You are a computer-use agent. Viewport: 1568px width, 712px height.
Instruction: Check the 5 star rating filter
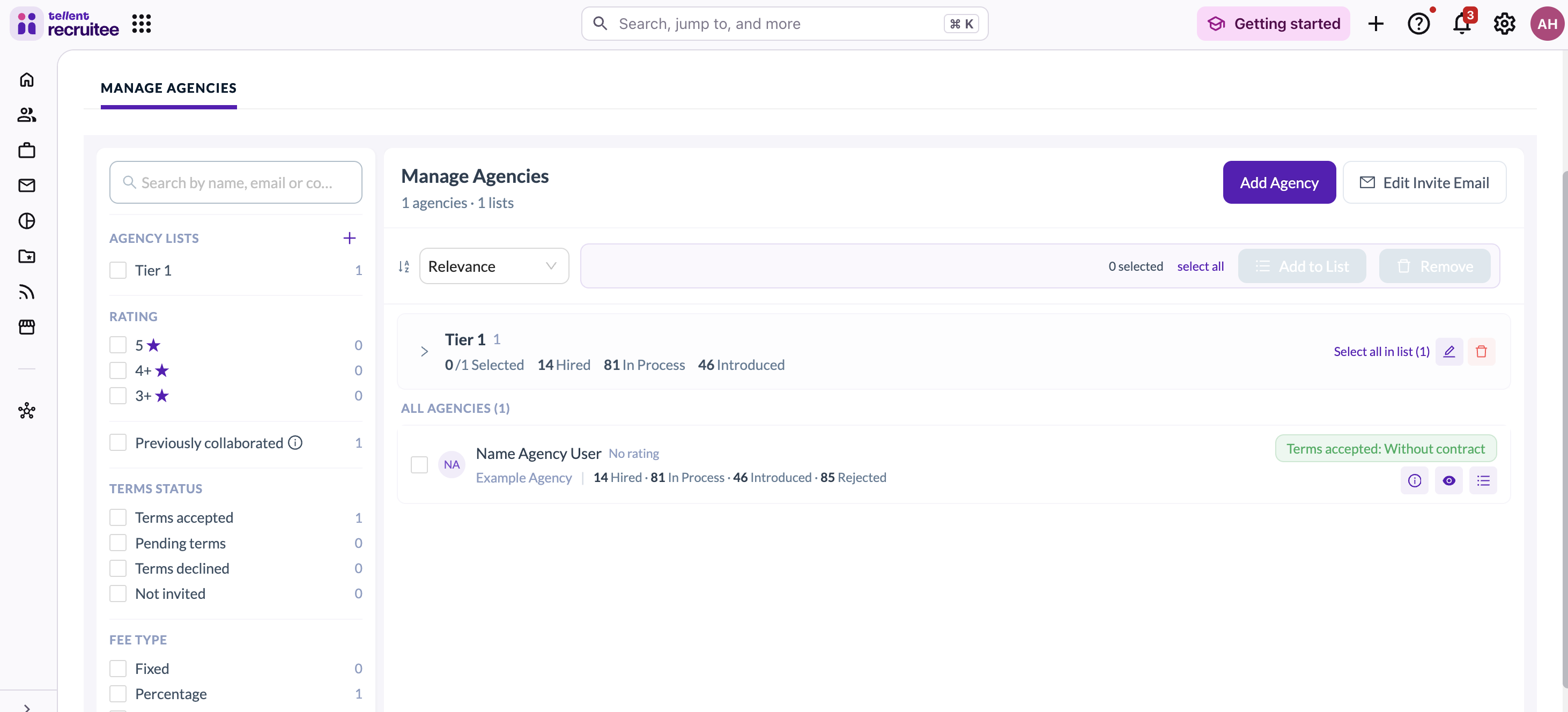click(x=117, y=345)
